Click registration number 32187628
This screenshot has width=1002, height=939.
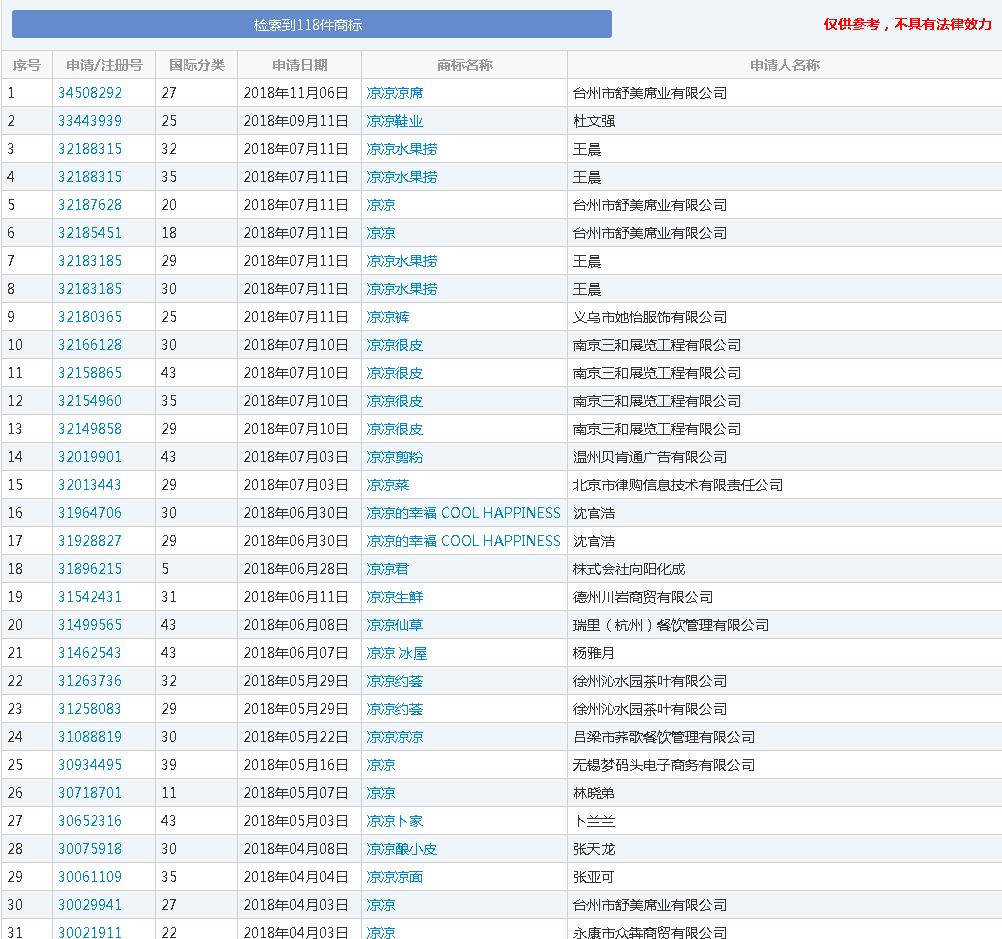pos(90,205)
